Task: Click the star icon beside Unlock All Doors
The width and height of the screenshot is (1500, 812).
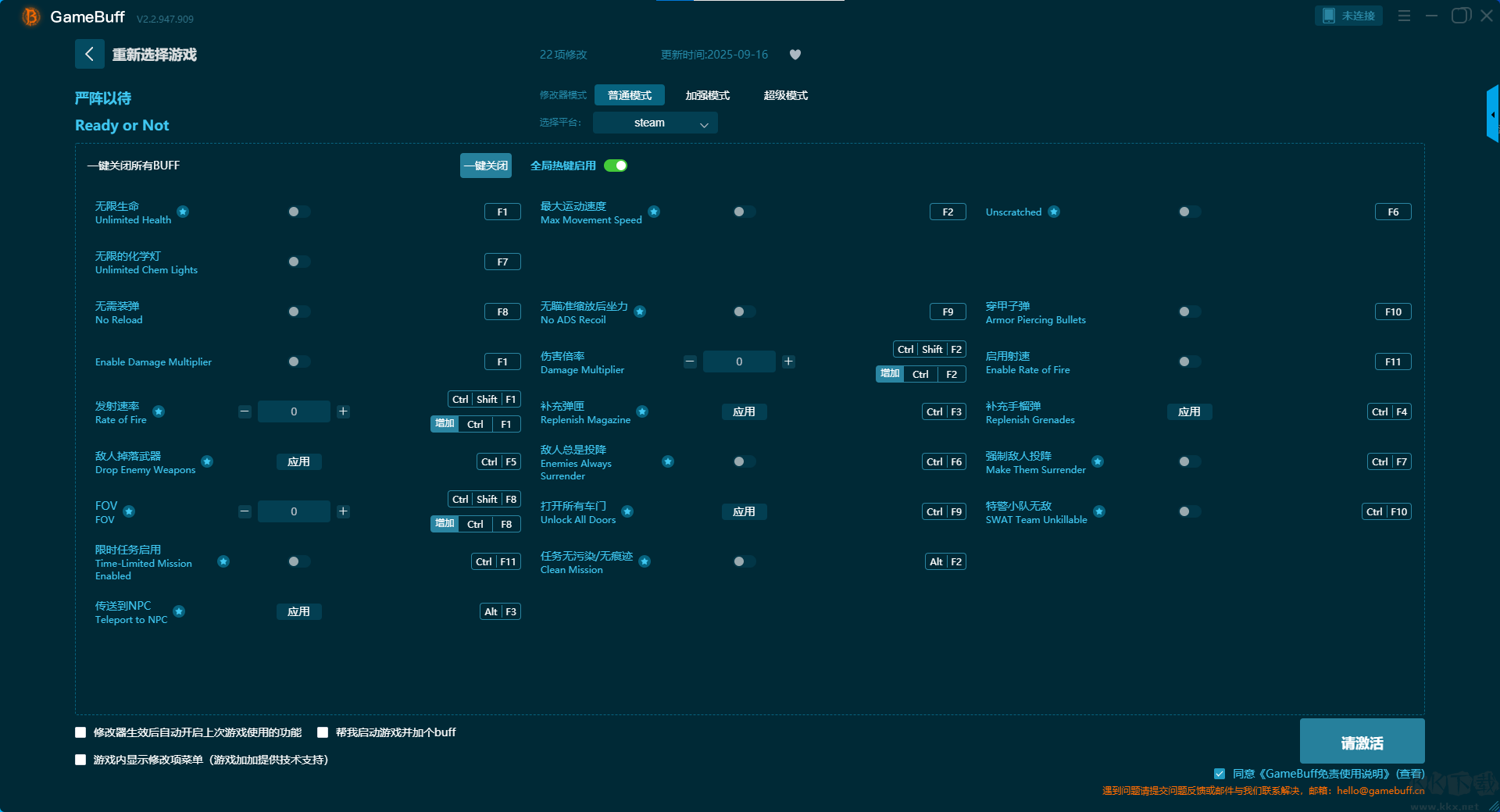Action: 627,511
